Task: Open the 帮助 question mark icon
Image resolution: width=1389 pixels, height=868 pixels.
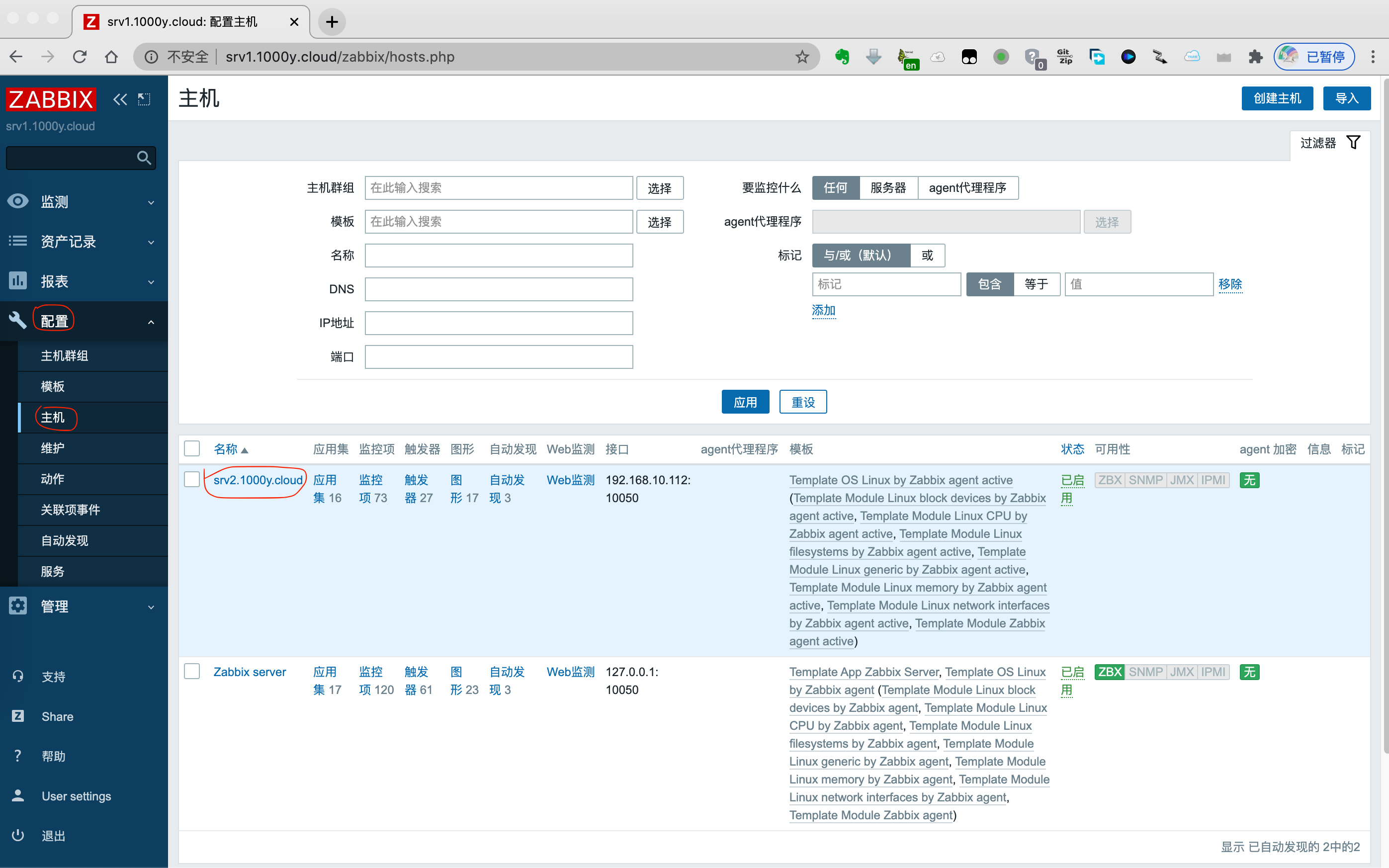Action: click(18, 756)
